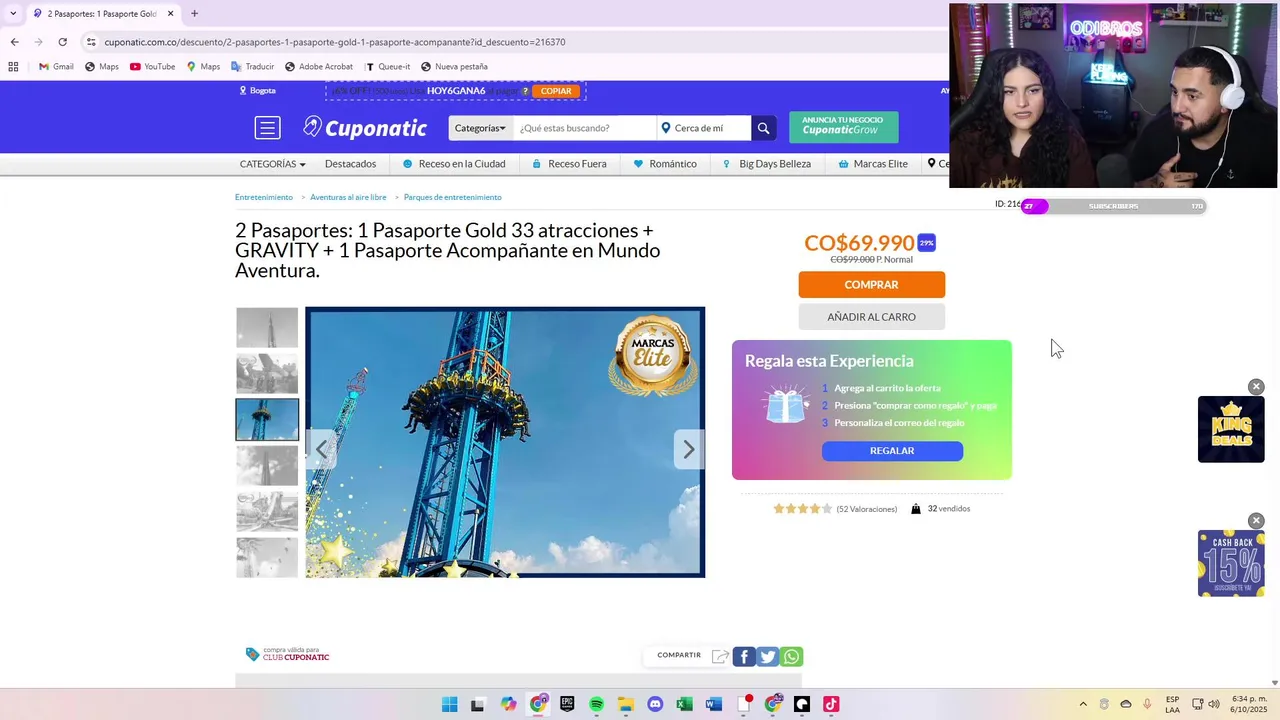Click the Cerca de mí location field
1280x720 pixels.
704,128
